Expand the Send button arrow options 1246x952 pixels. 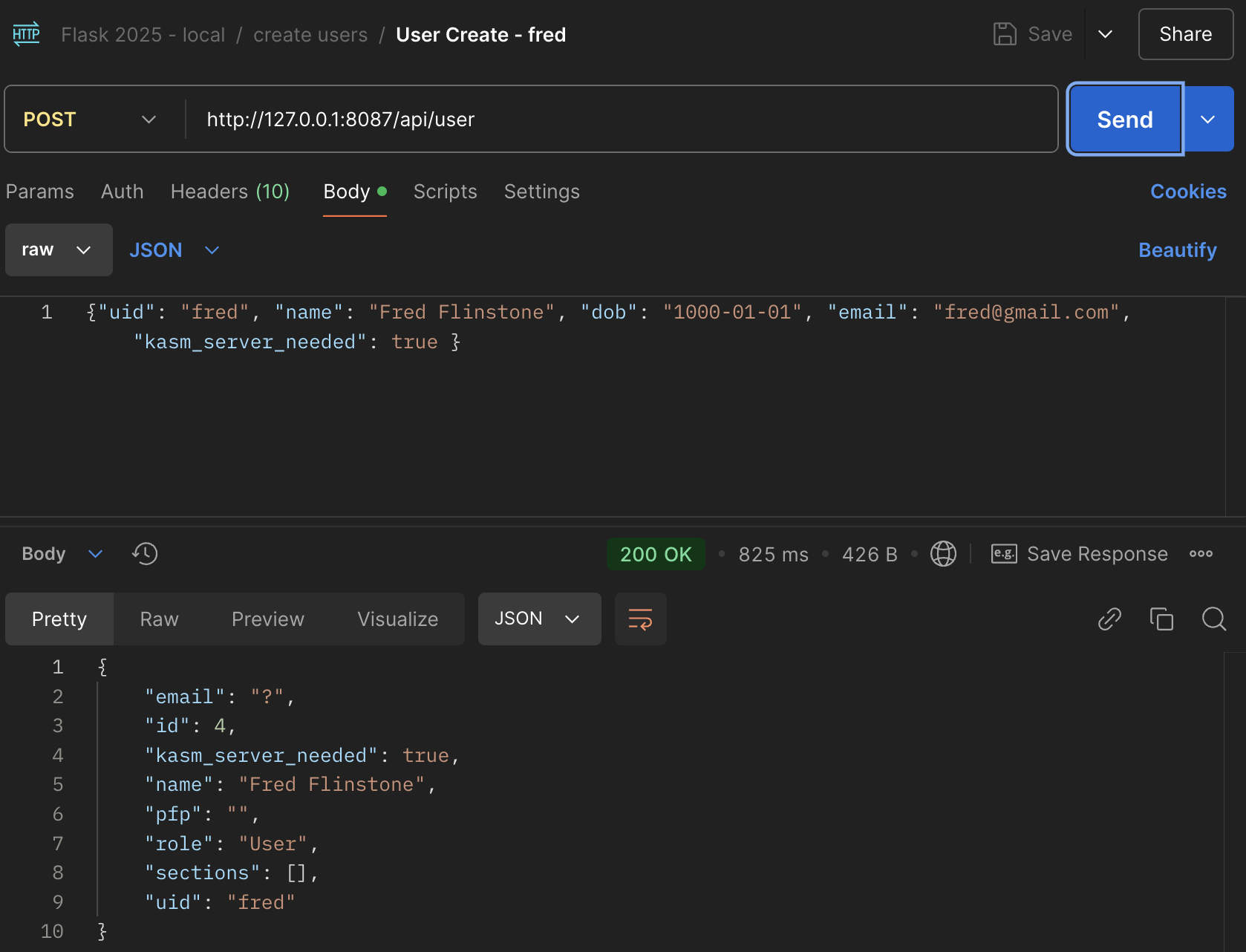pos(1208,120)
